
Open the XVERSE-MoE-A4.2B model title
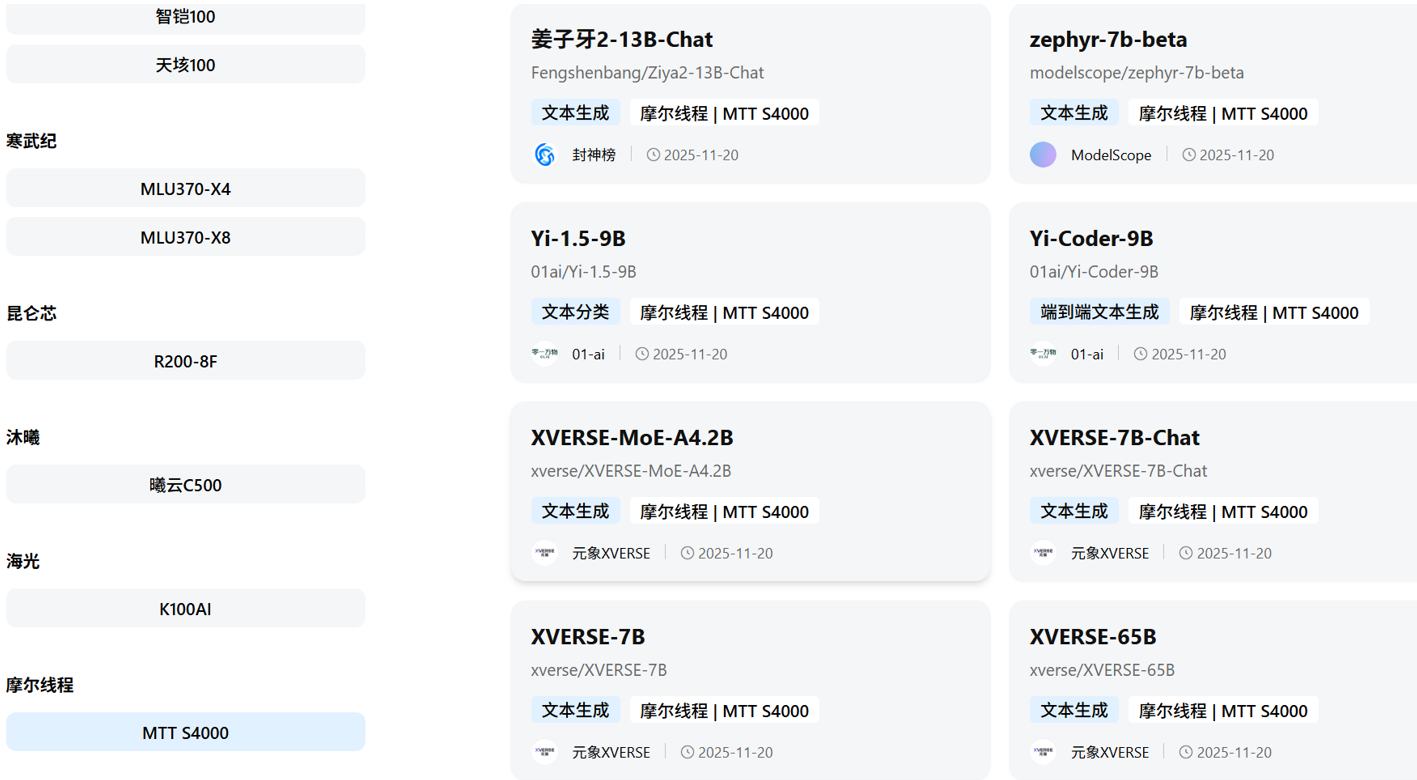pos(632,438)
